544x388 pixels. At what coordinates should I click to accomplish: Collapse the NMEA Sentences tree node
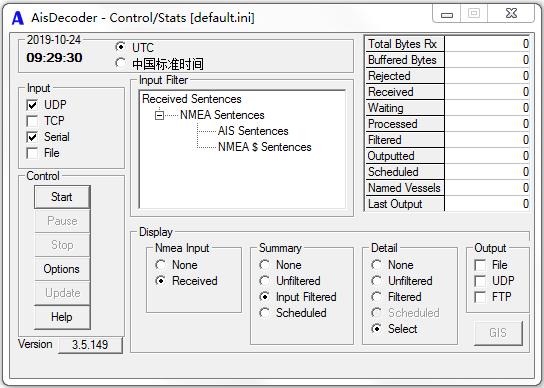tap(159, 115)
